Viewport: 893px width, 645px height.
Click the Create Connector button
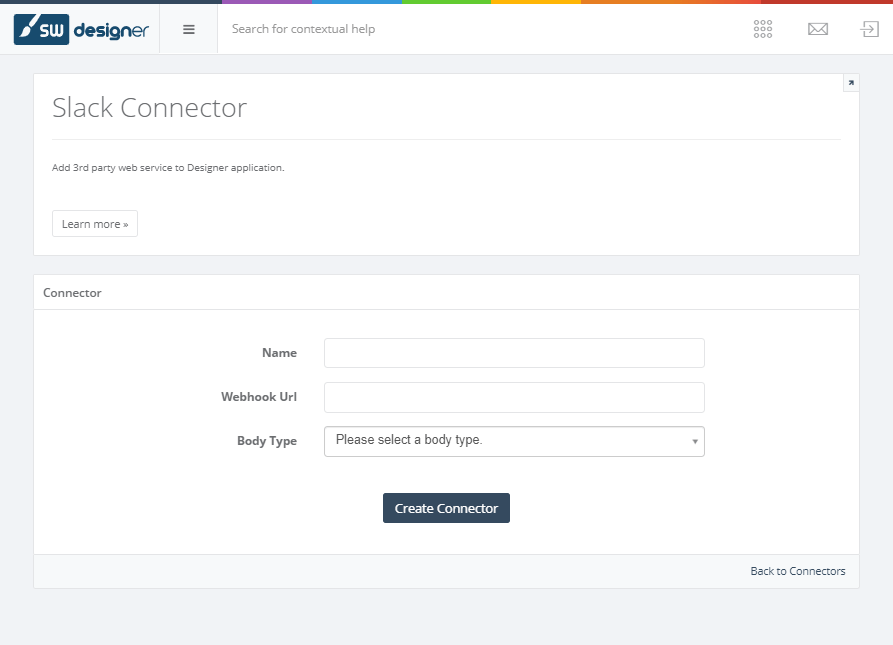pos(446,508)
